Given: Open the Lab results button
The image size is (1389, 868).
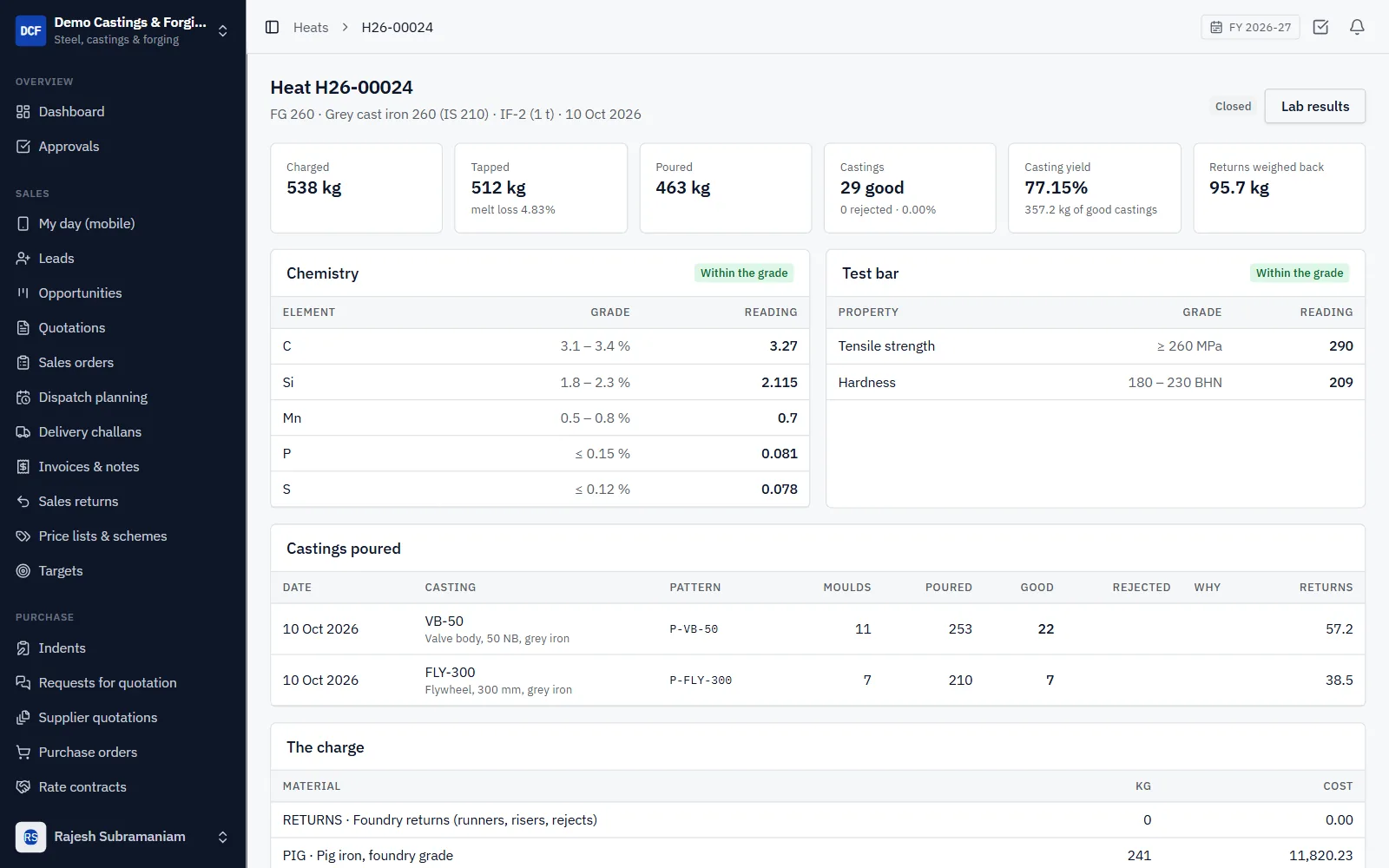Looking at the screenshot, I should [1314, 106].
